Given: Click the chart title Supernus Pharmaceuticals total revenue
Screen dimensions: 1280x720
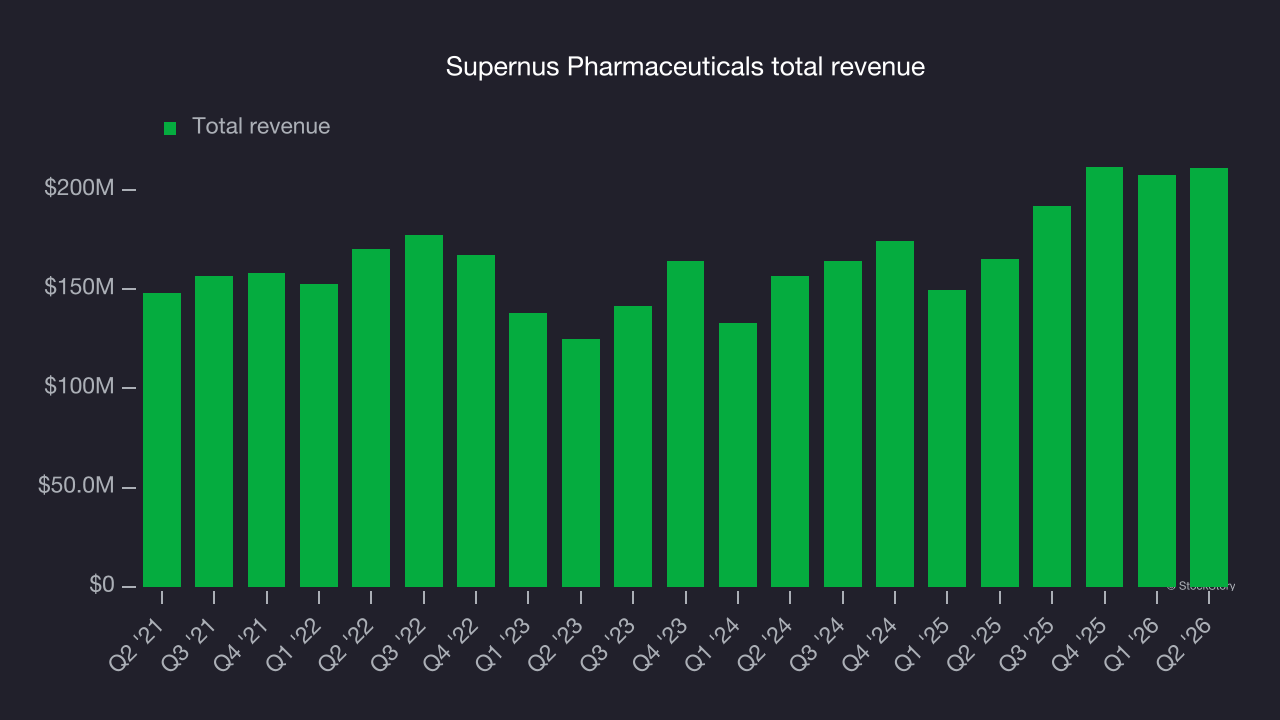Looking at the screenshot, I should click(685, 67).
